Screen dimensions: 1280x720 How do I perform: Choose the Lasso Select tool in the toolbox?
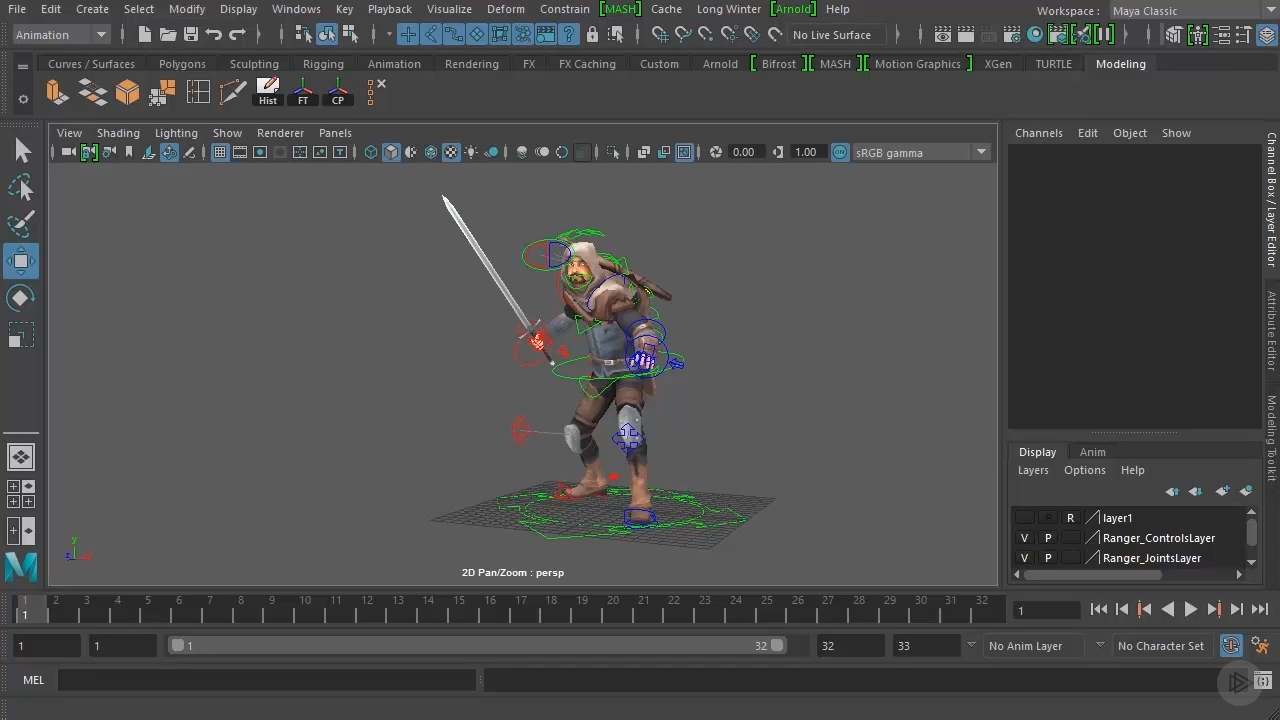(21, 187)
